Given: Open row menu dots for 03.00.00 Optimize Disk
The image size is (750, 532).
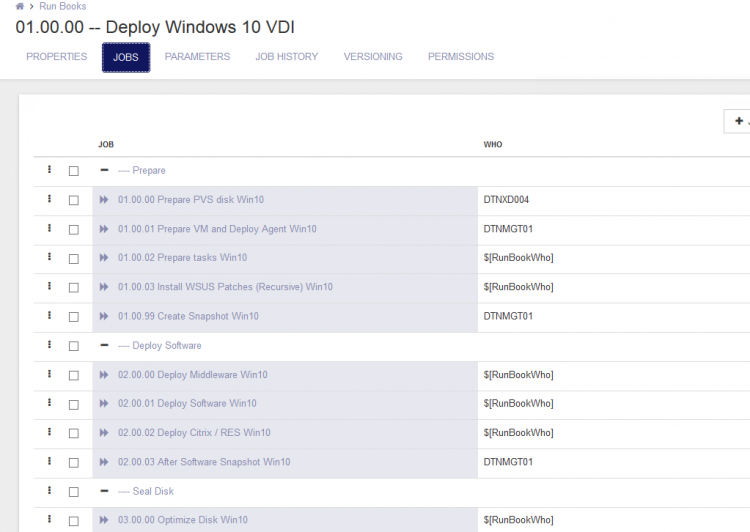Looking at the screenshot, I should coord(49,520).
